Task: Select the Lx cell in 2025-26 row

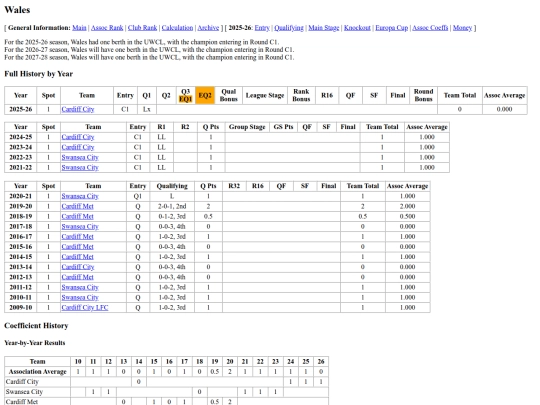Action: coord(147,109)
